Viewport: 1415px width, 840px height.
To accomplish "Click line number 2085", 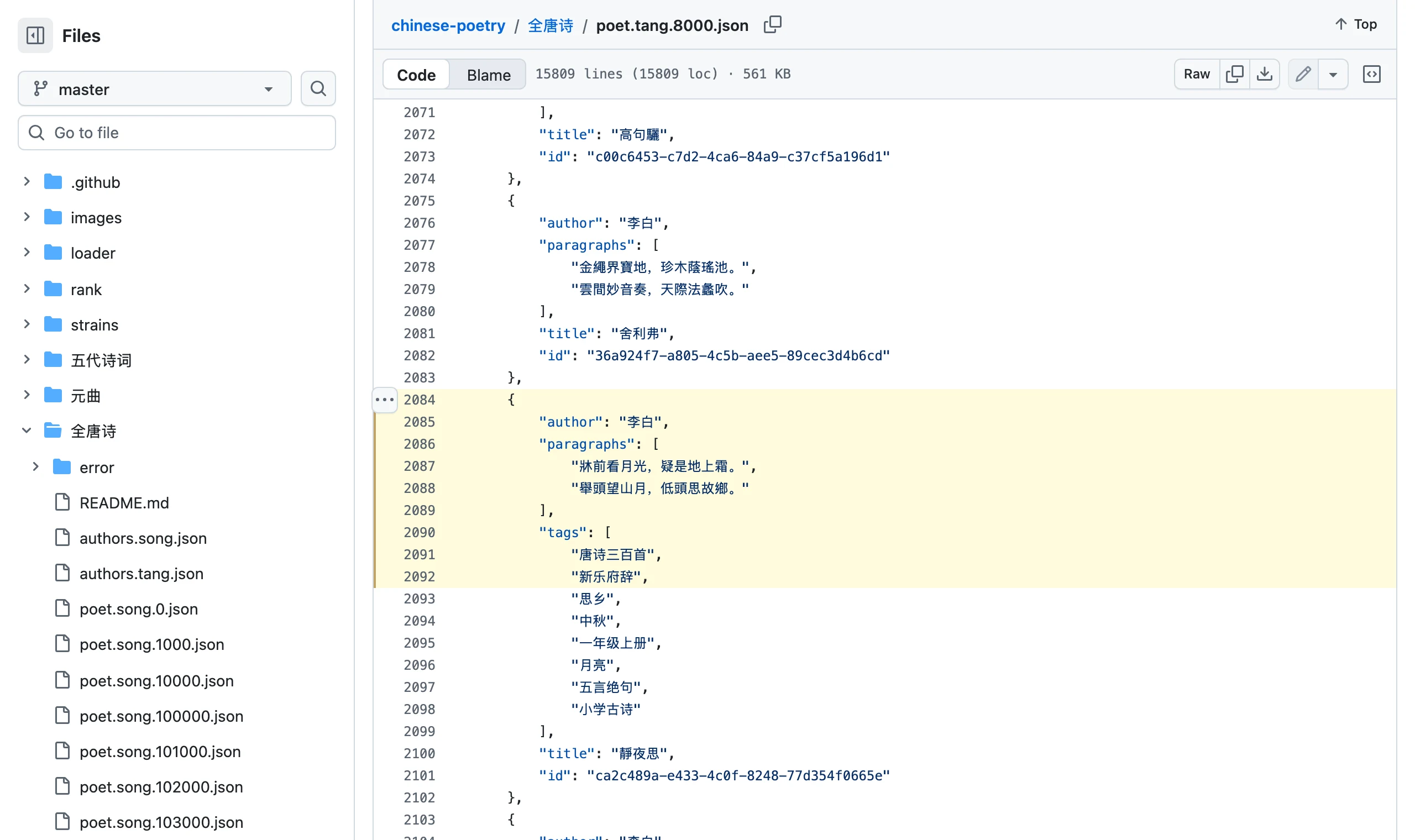I will 419,422.
